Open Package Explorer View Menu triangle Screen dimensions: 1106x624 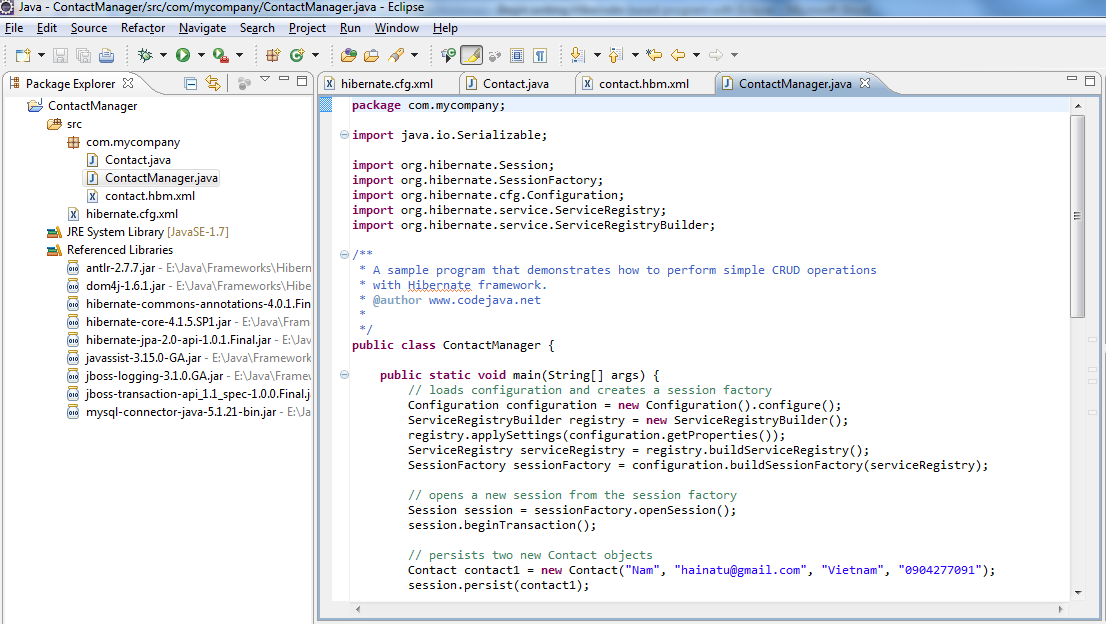265,80
